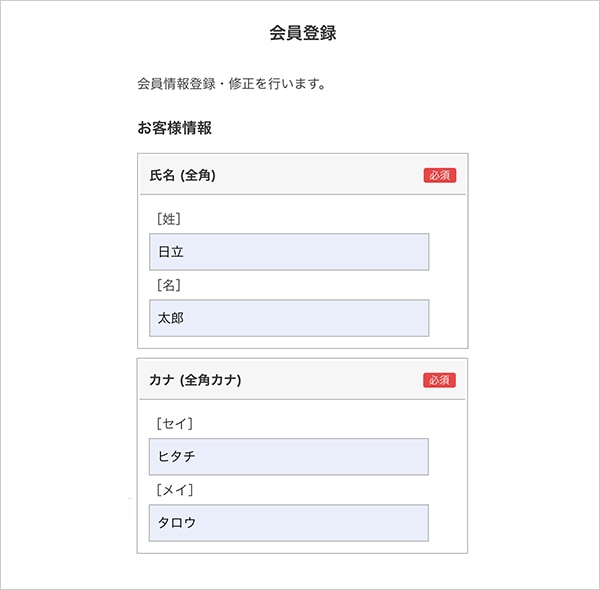
Task: Click the [セイ] field label
Action: point(174,423)
